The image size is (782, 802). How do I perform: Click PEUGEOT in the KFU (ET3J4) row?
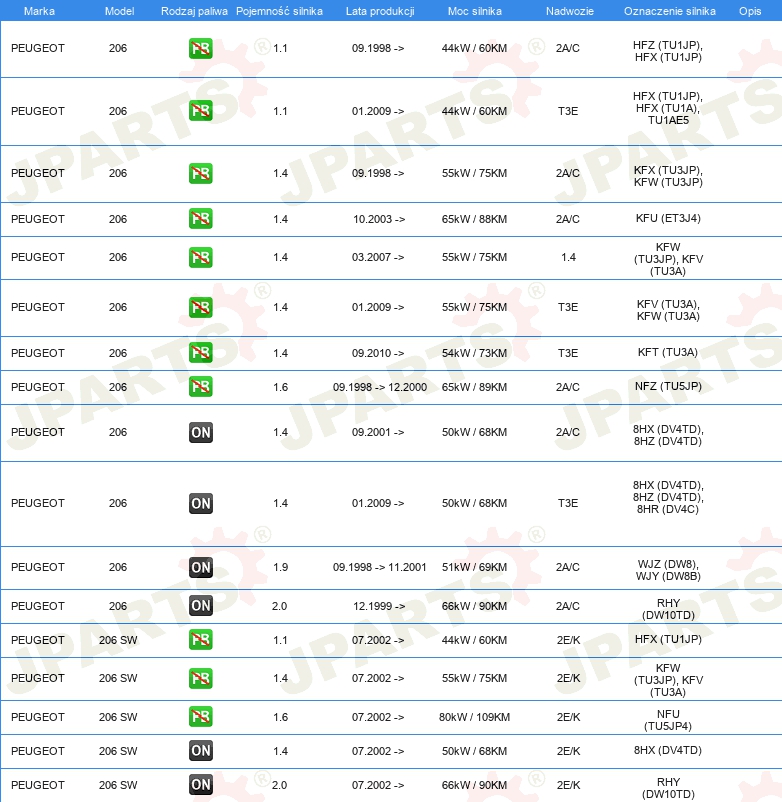point(38,219)
